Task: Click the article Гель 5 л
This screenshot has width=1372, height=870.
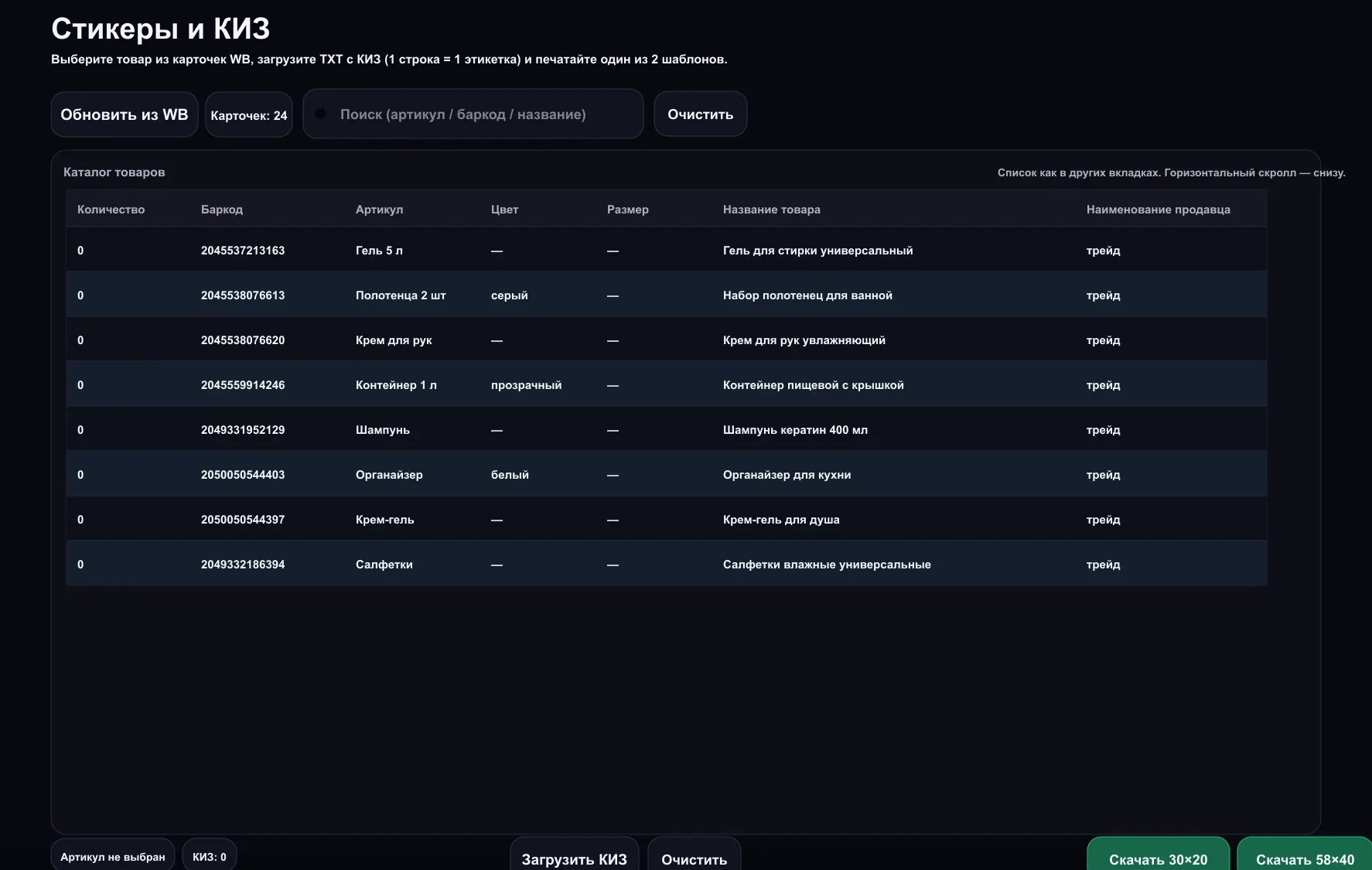Action: [379, 251]
